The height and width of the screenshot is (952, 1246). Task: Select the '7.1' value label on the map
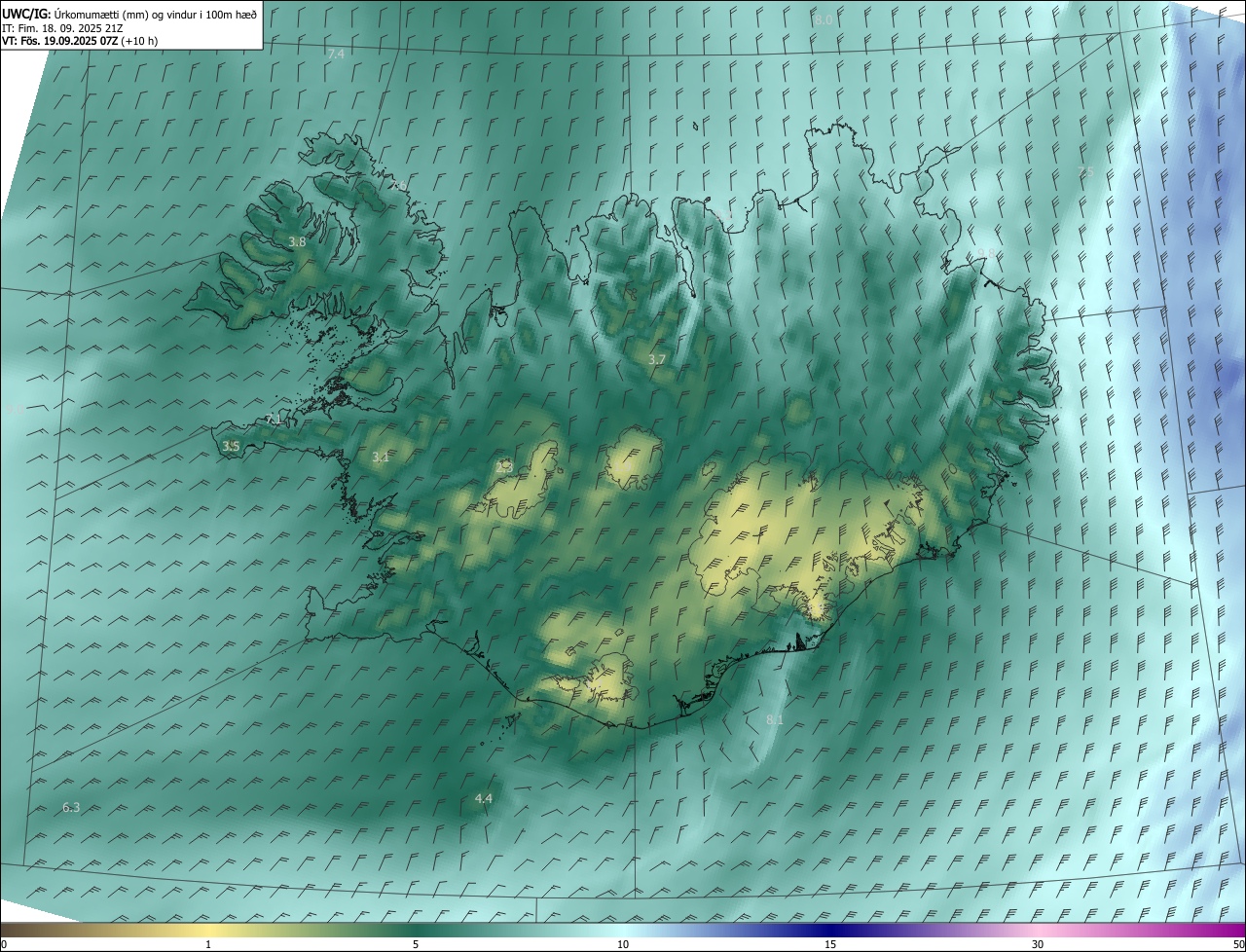[x=274, y=420]
